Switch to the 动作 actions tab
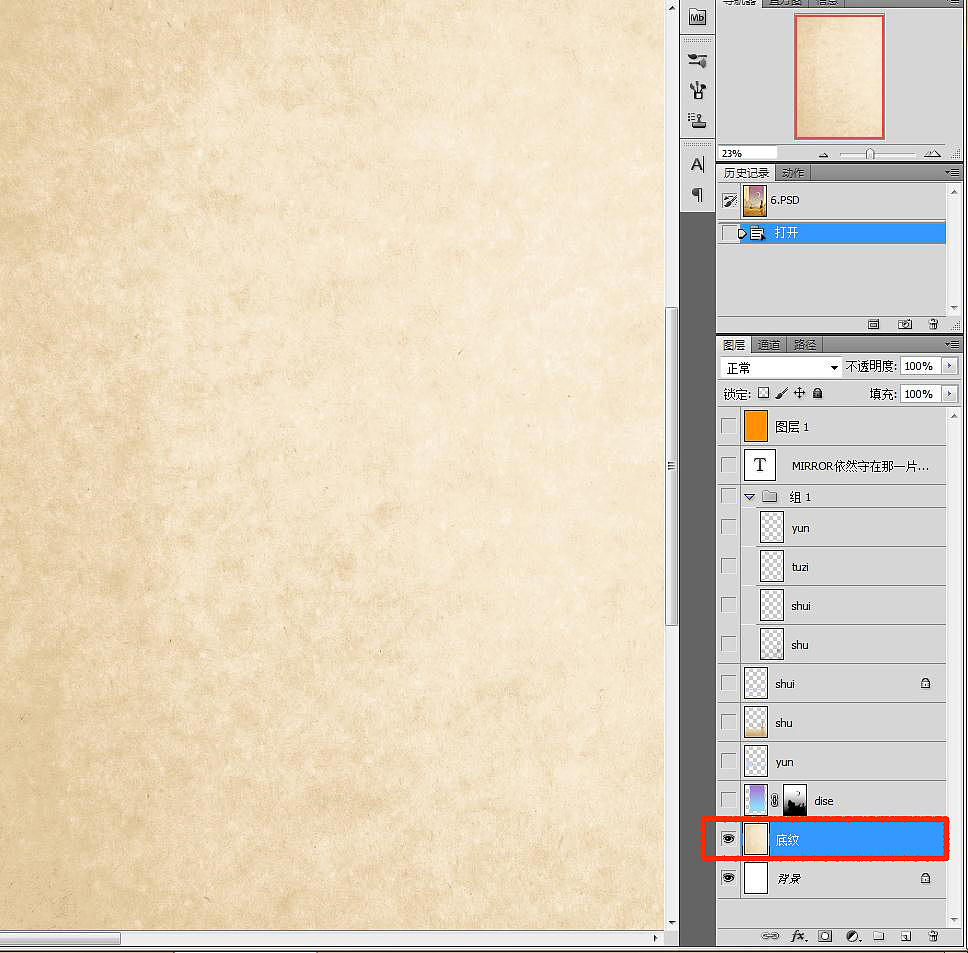The image size is (968, 953). (x=792, y=173)
